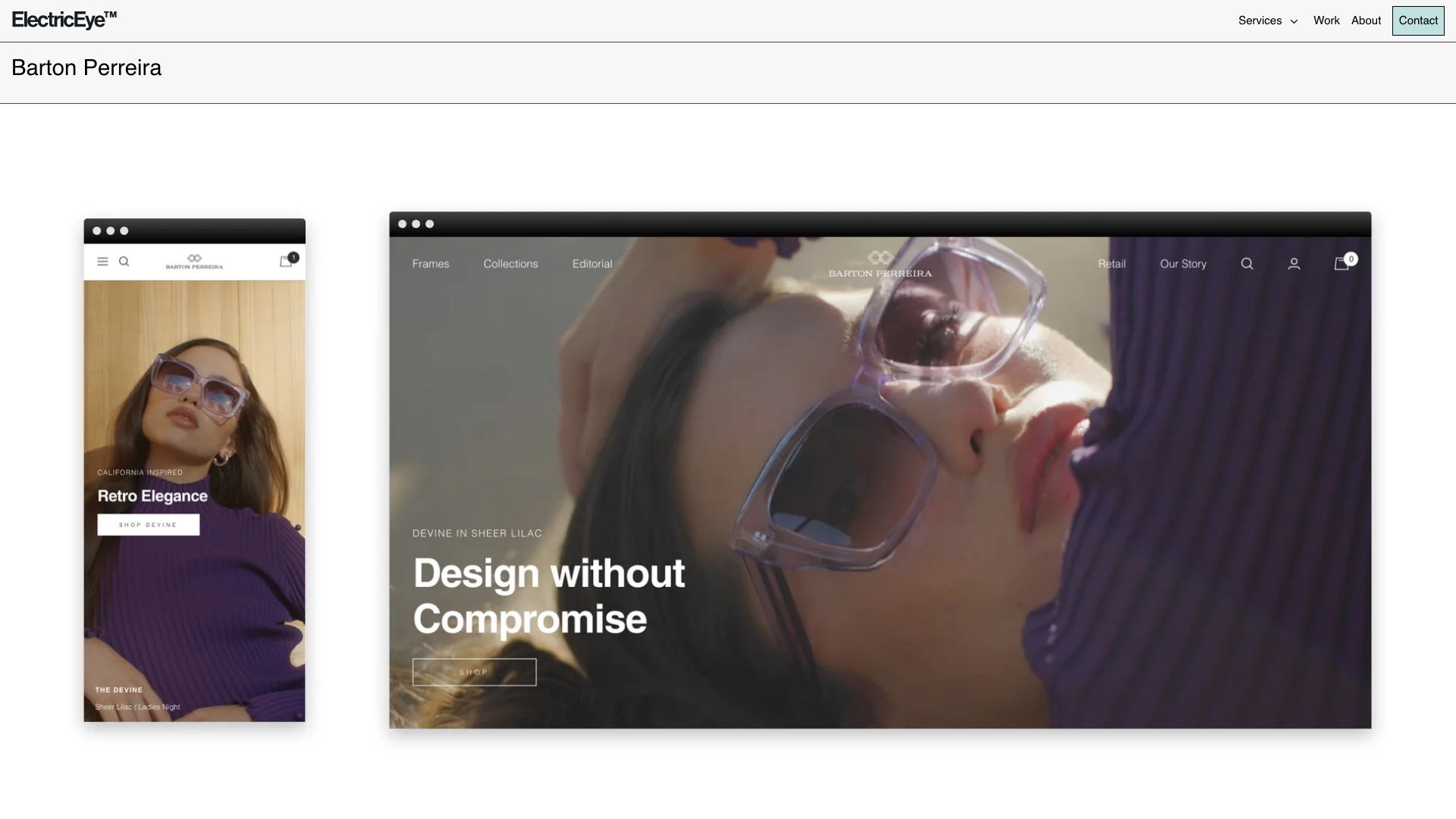Viewport: 1456px width, 819px height.
Task: Open Collections in the desktop preview nav
Action: click(x=510, y=264)
